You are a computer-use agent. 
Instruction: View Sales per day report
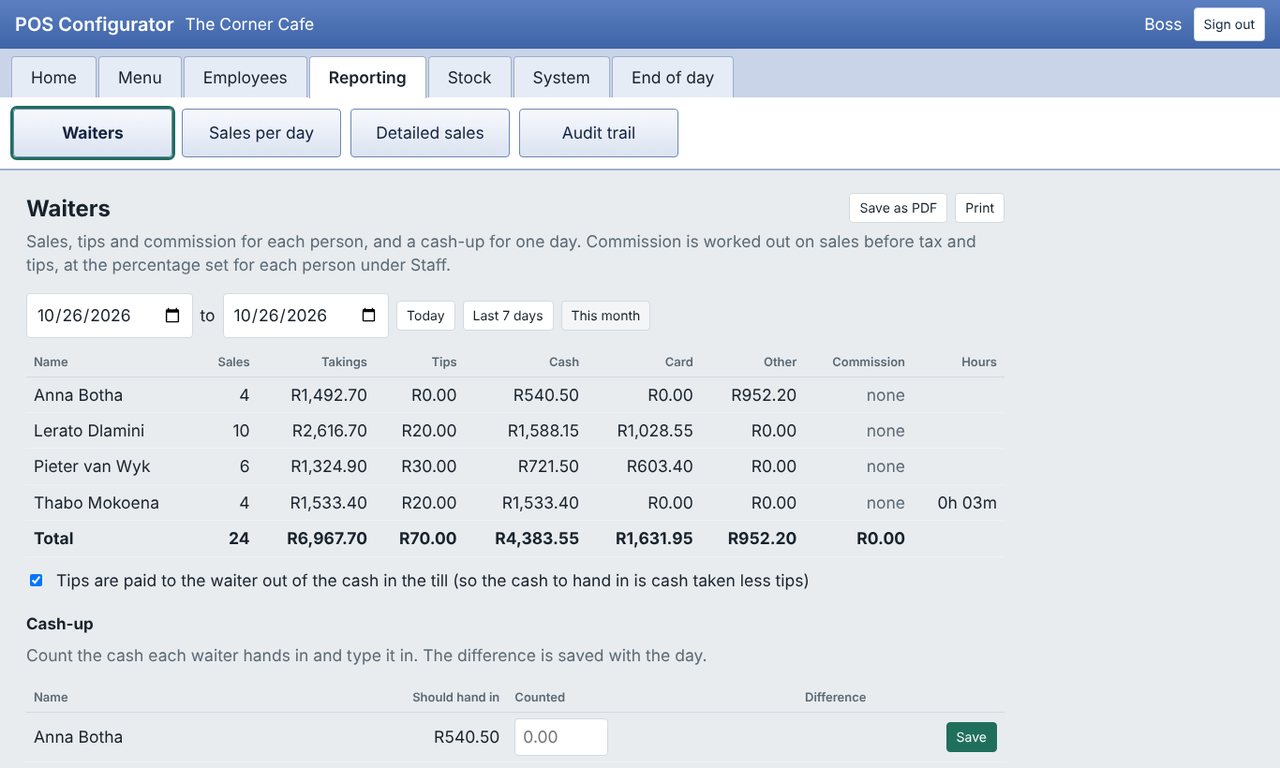pyautogui.click(x=261, y=133)
